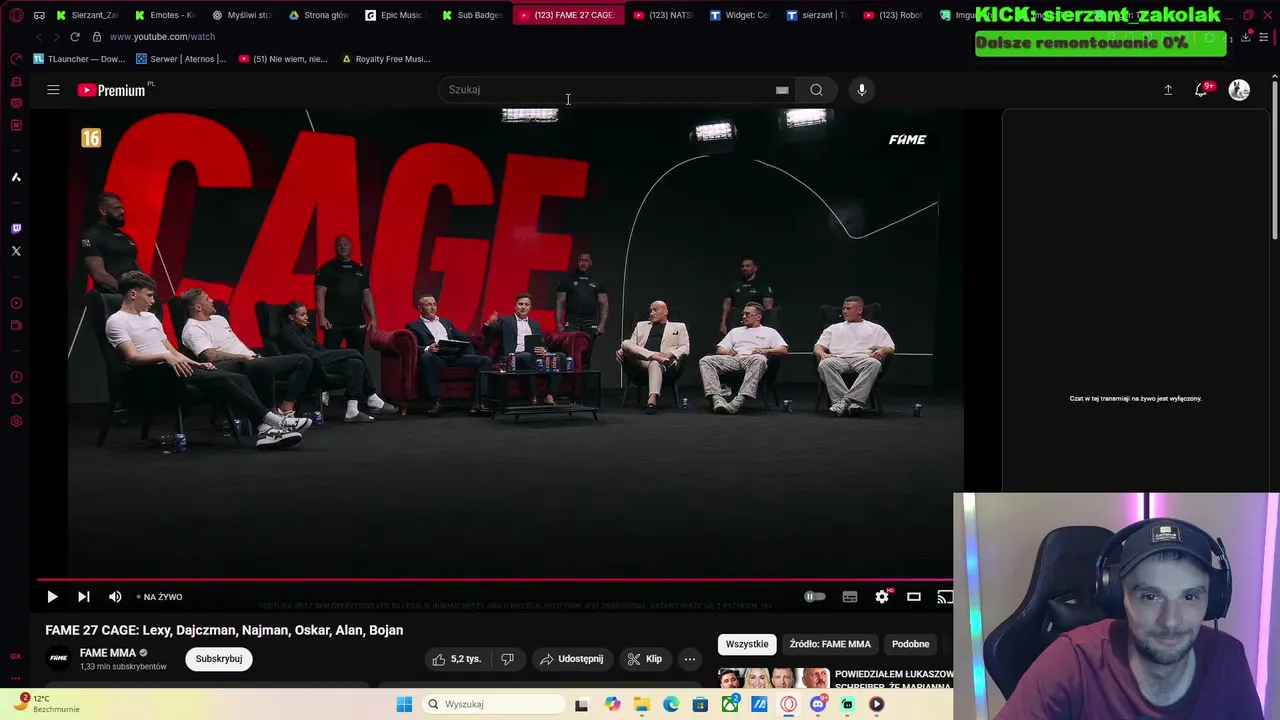The image size is (1280, 720).
Task: Open File Explorer from the taskbar
Action: pos(642,704)
